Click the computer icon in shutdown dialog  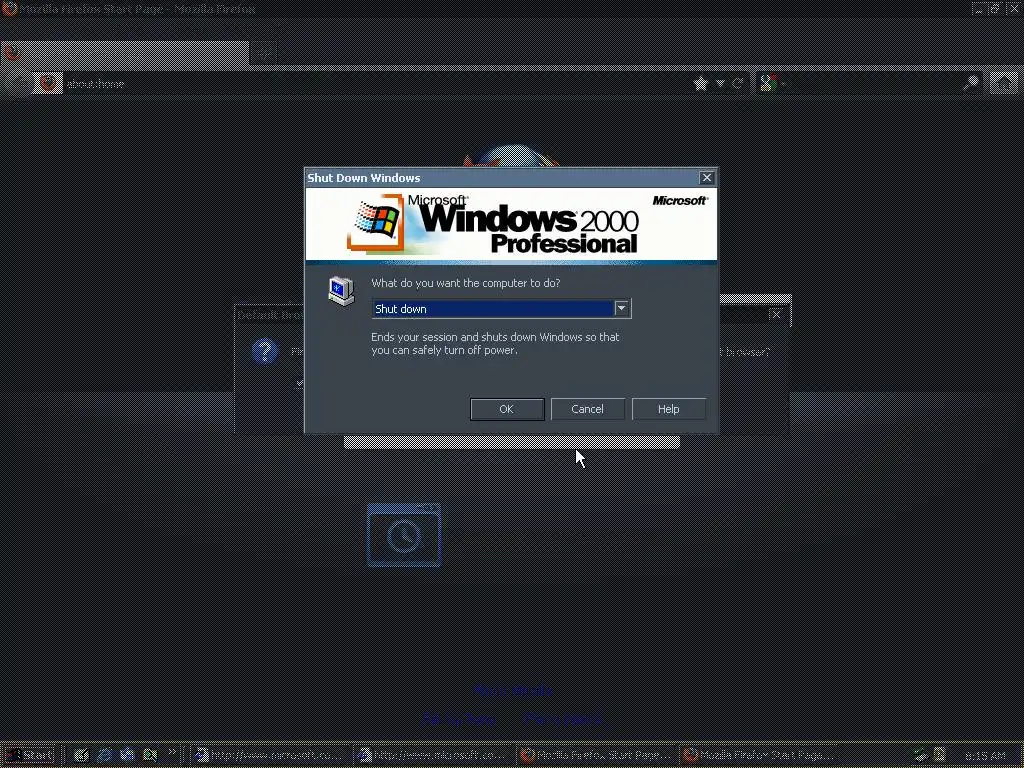pos(341,291)
